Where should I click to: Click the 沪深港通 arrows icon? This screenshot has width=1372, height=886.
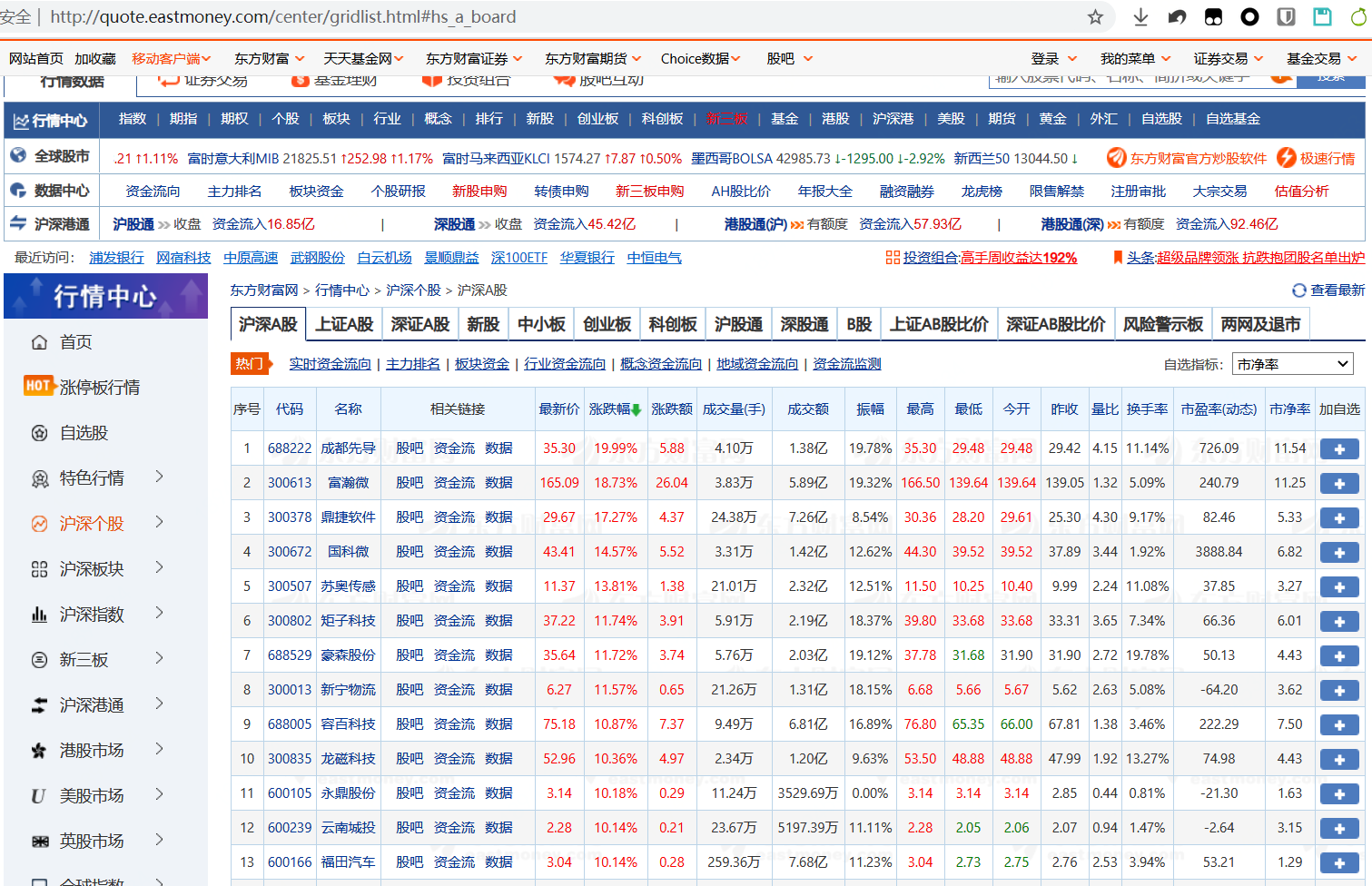click(x=39, y=705)
